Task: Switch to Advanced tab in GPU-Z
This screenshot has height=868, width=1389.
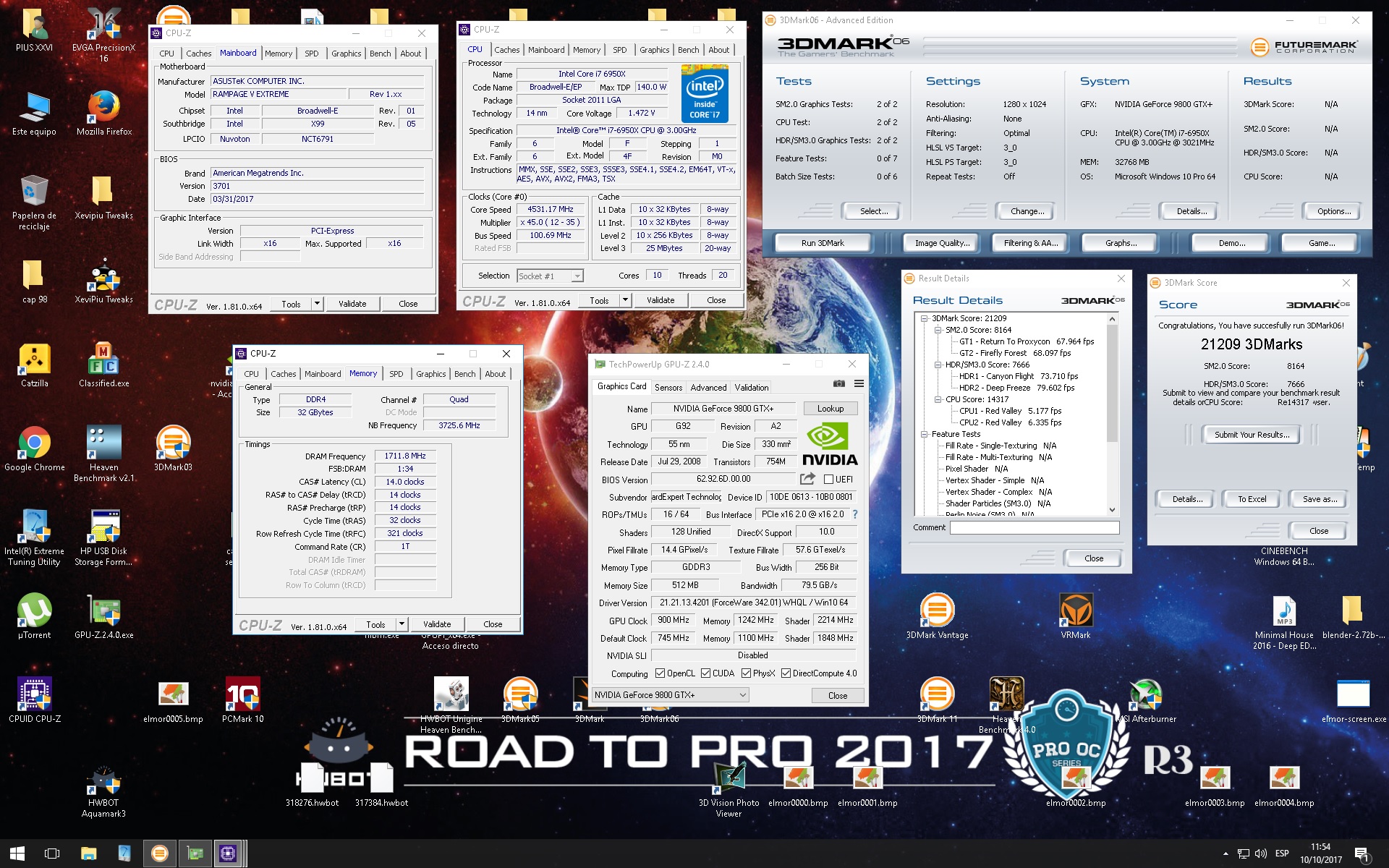Action: click(708, 388)
